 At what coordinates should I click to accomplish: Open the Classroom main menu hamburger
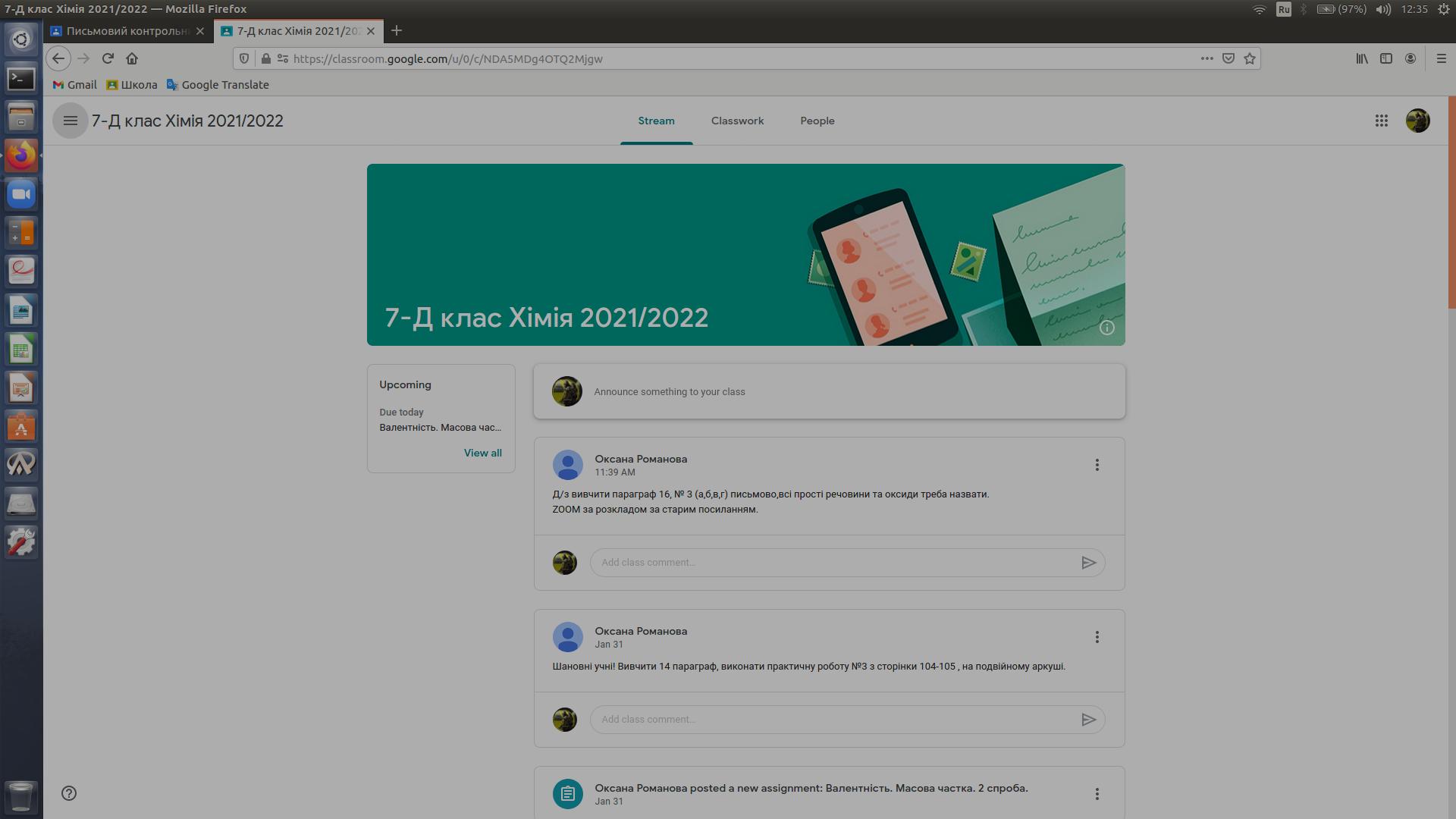click(x=70, y=121)
